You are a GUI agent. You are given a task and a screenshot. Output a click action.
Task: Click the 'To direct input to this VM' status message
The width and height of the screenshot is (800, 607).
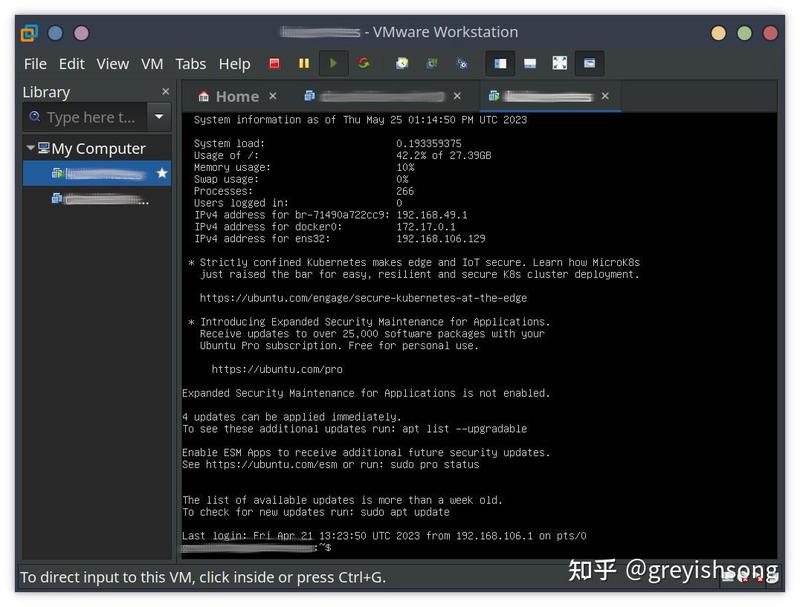203,577
